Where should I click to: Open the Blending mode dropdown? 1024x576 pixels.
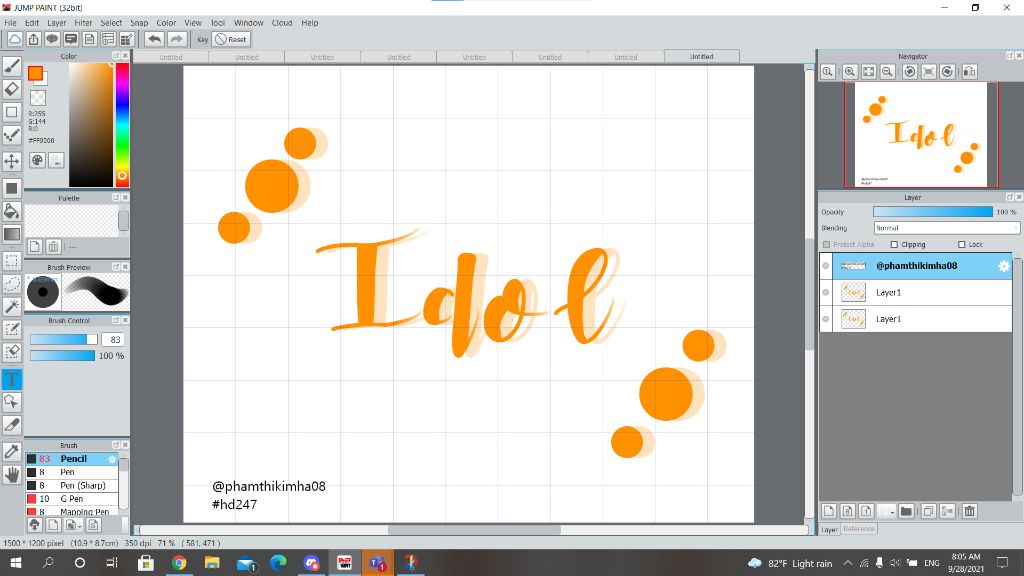(946, 228)
